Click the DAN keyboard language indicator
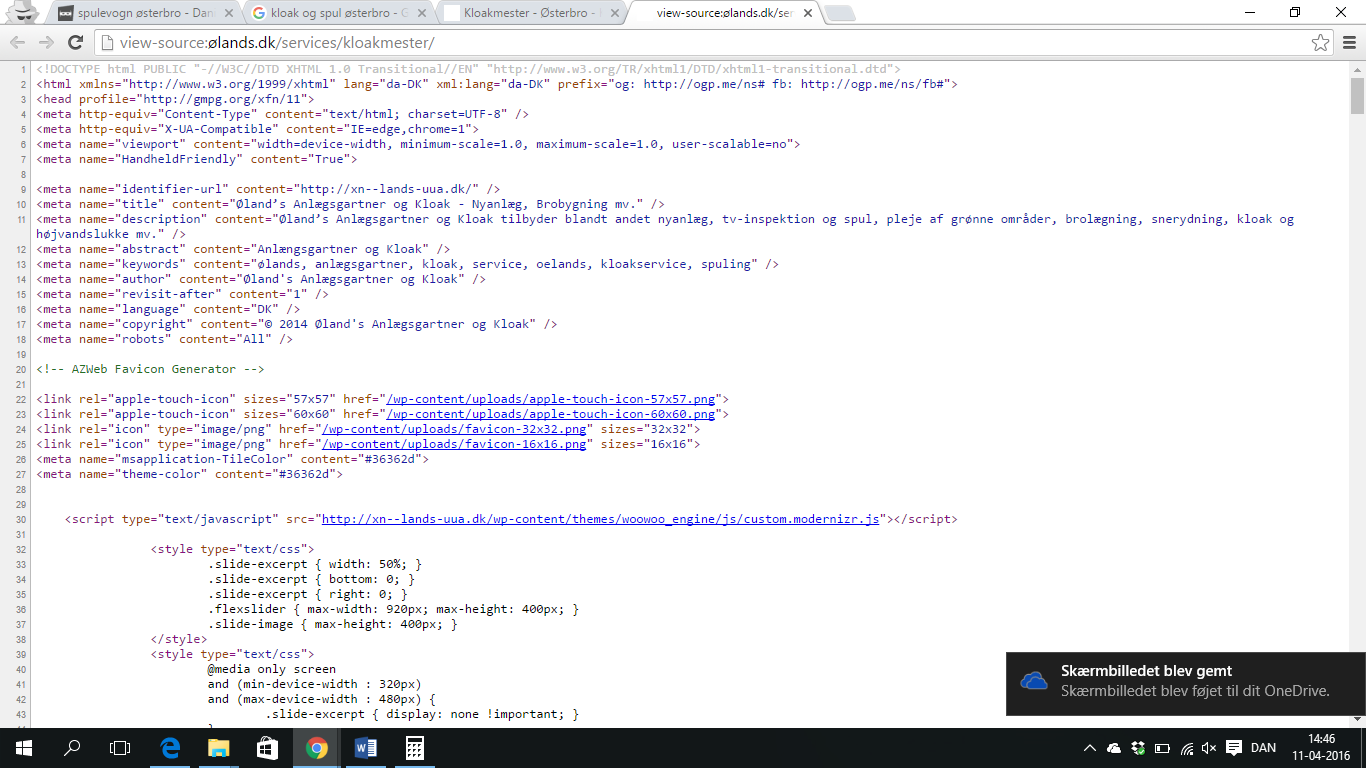The height and width of the screenshot is (768, 1366). tap(1263, 748)
